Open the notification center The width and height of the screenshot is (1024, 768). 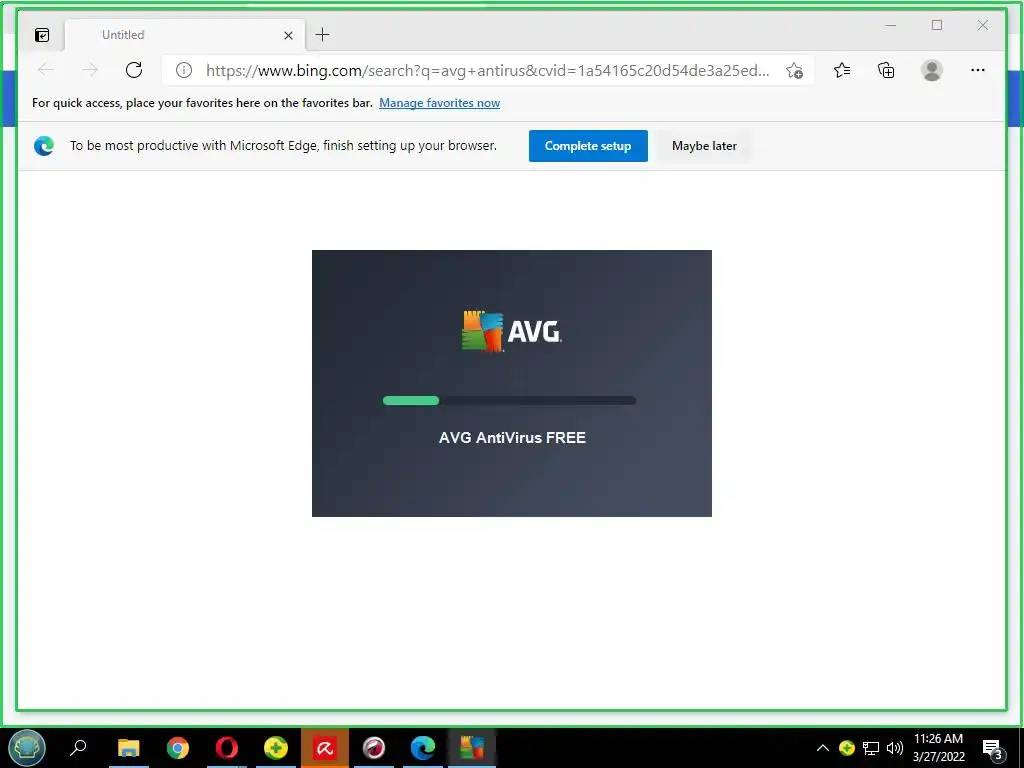tap(993, 749)
